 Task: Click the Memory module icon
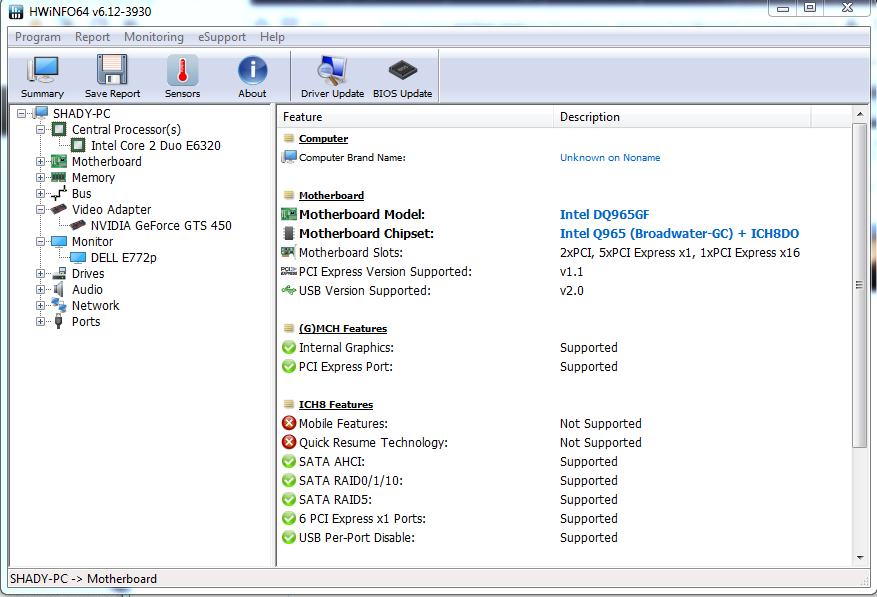tap(59, 177)
